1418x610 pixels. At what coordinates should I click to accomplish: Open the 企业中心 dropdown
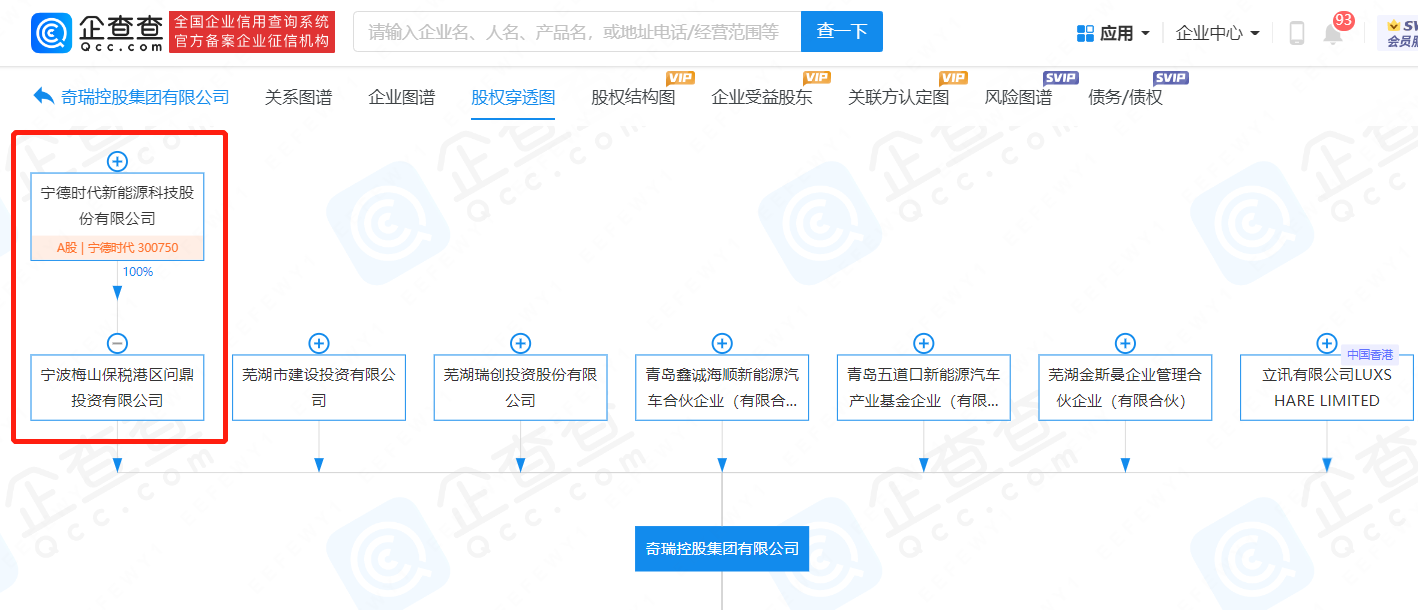1217,33
